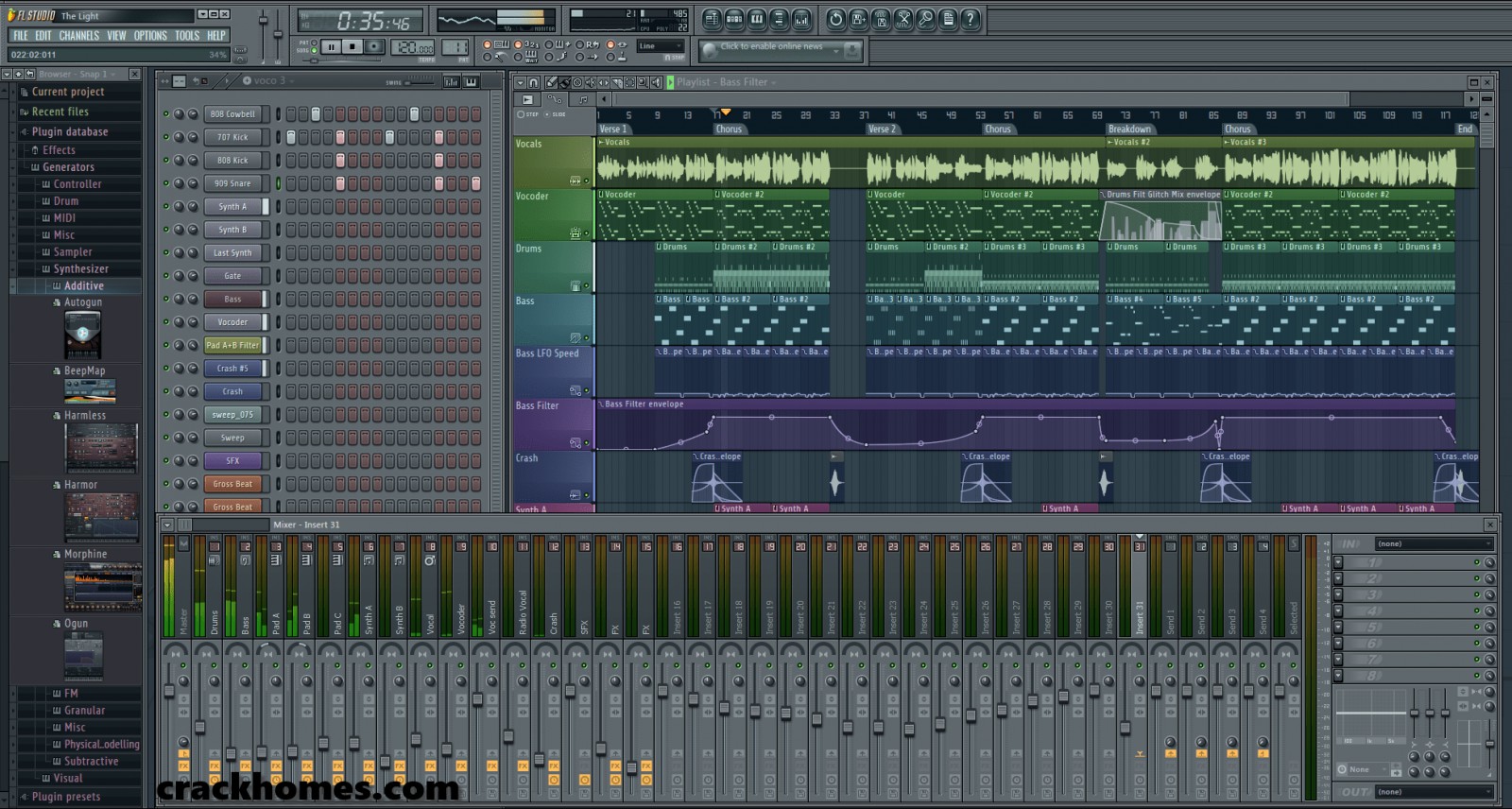Open the Mixer options menu arrow
1512x809 pixels.
[x=167, y=525]
